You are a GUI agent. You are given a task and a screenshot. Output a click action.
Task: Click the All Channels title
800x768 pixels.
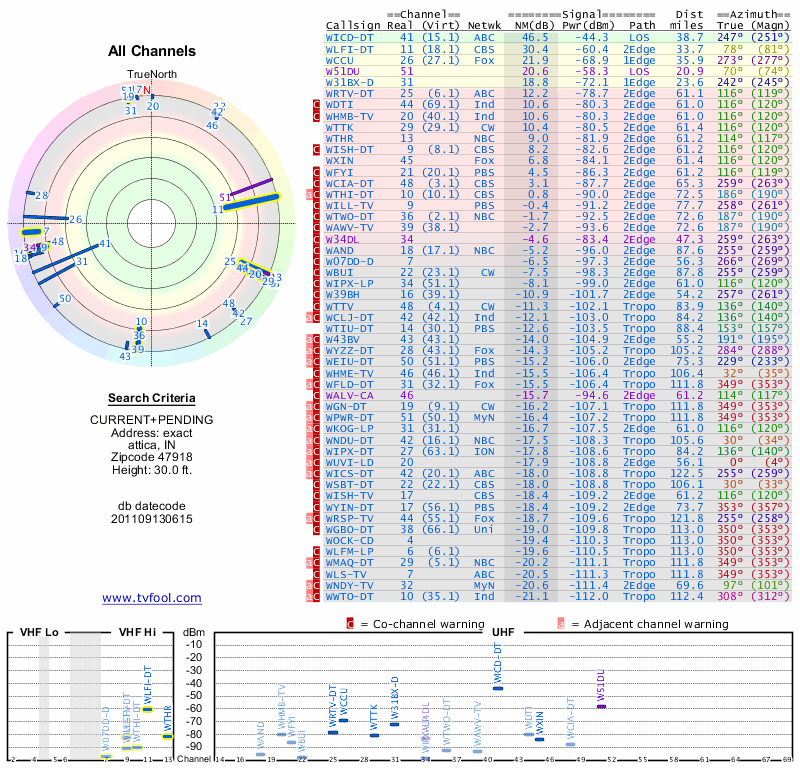coord(152,51)
